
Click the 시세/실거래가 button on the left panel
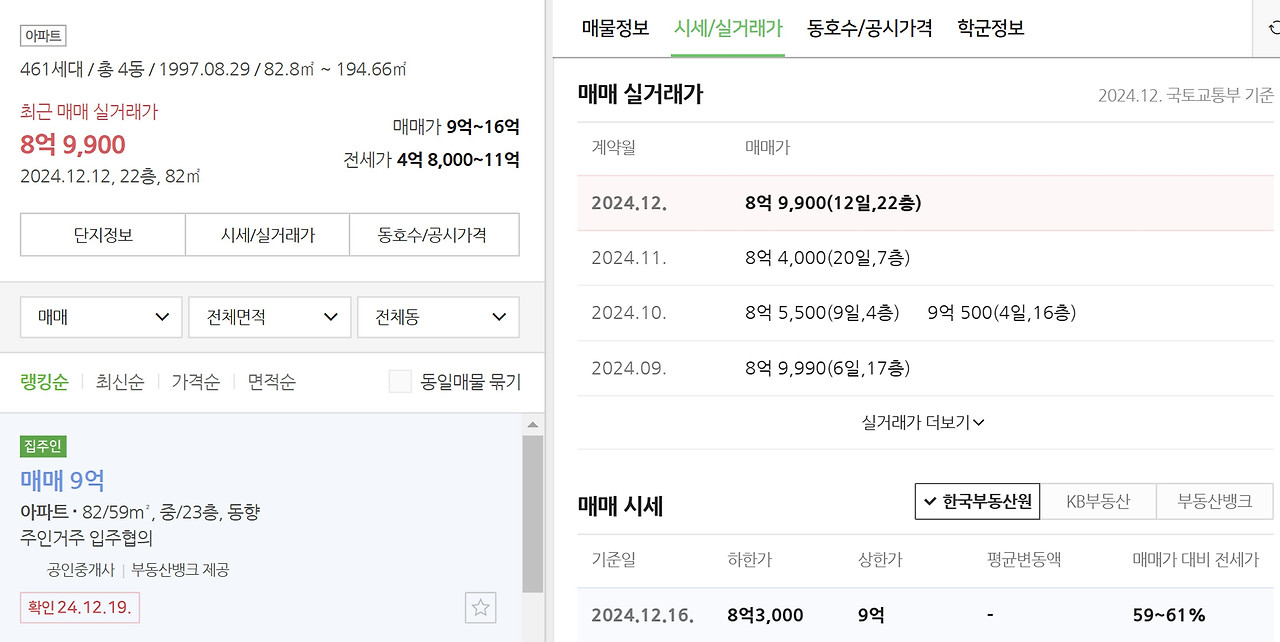(267, 234)
